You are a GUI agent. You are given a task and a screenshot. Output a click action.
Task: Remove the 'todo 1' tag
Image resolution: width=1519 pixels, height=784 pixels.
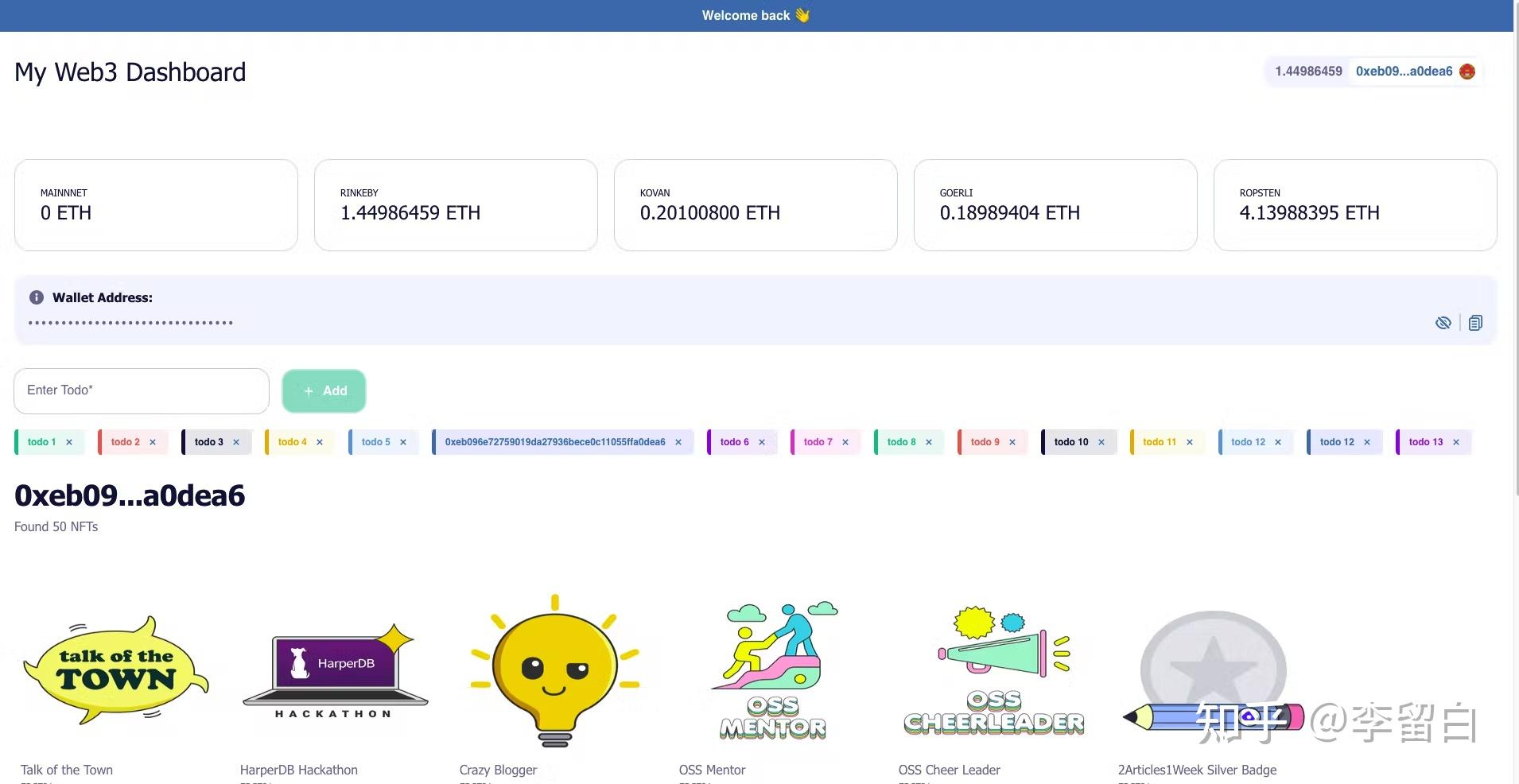point(69,442)
